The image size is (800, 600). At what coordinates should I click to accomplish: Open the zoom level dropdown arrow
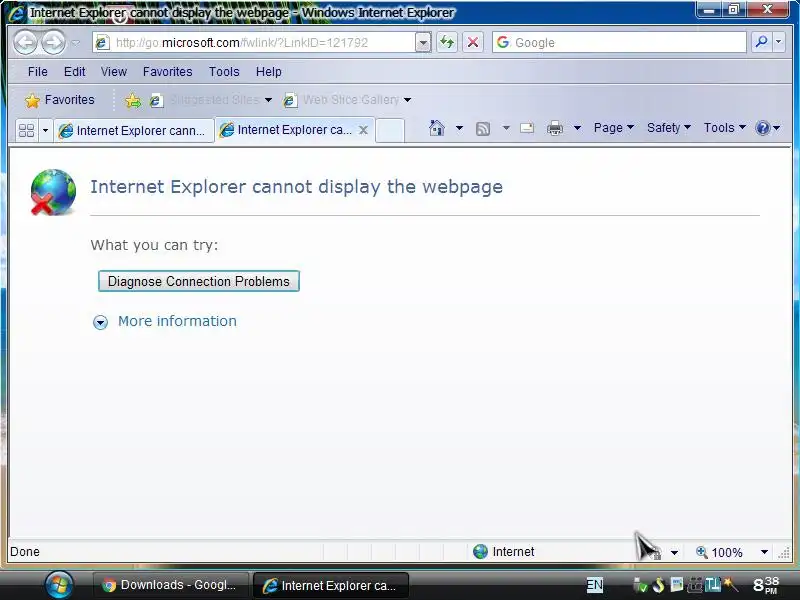(764, 552)
